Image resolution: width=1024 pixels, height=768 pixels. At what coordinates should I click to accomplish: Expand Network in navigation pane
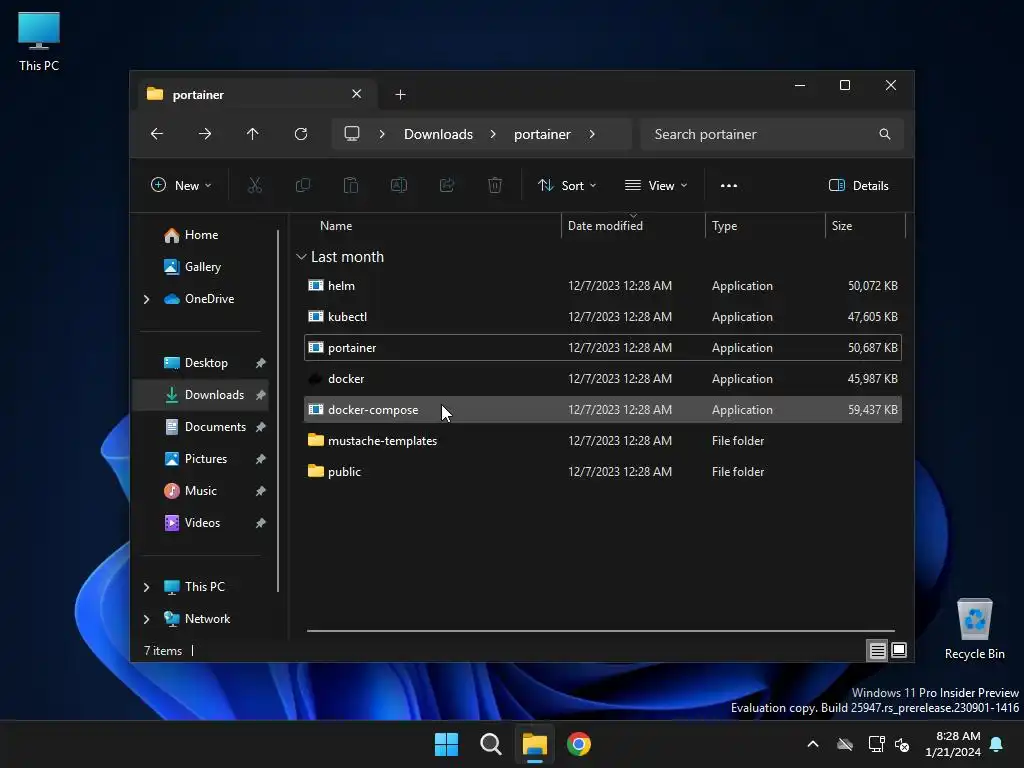tap(146, 619)
